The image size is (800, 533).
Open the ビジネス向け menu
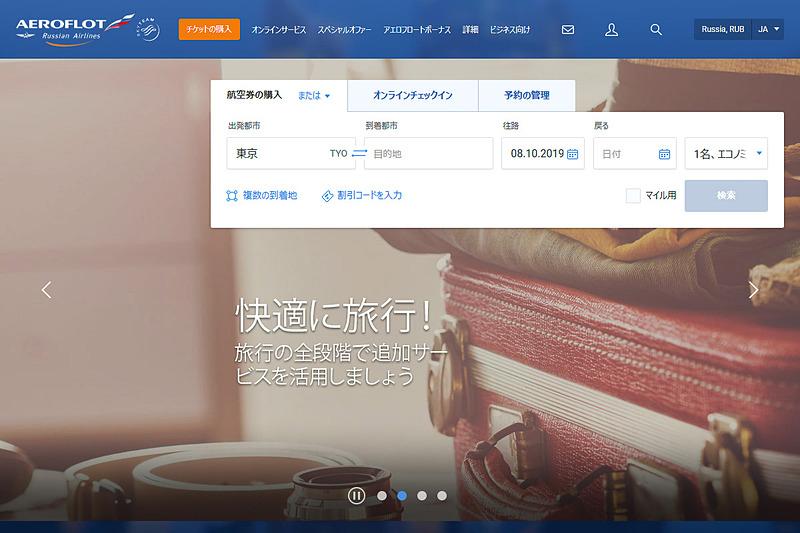coord(510,30)
